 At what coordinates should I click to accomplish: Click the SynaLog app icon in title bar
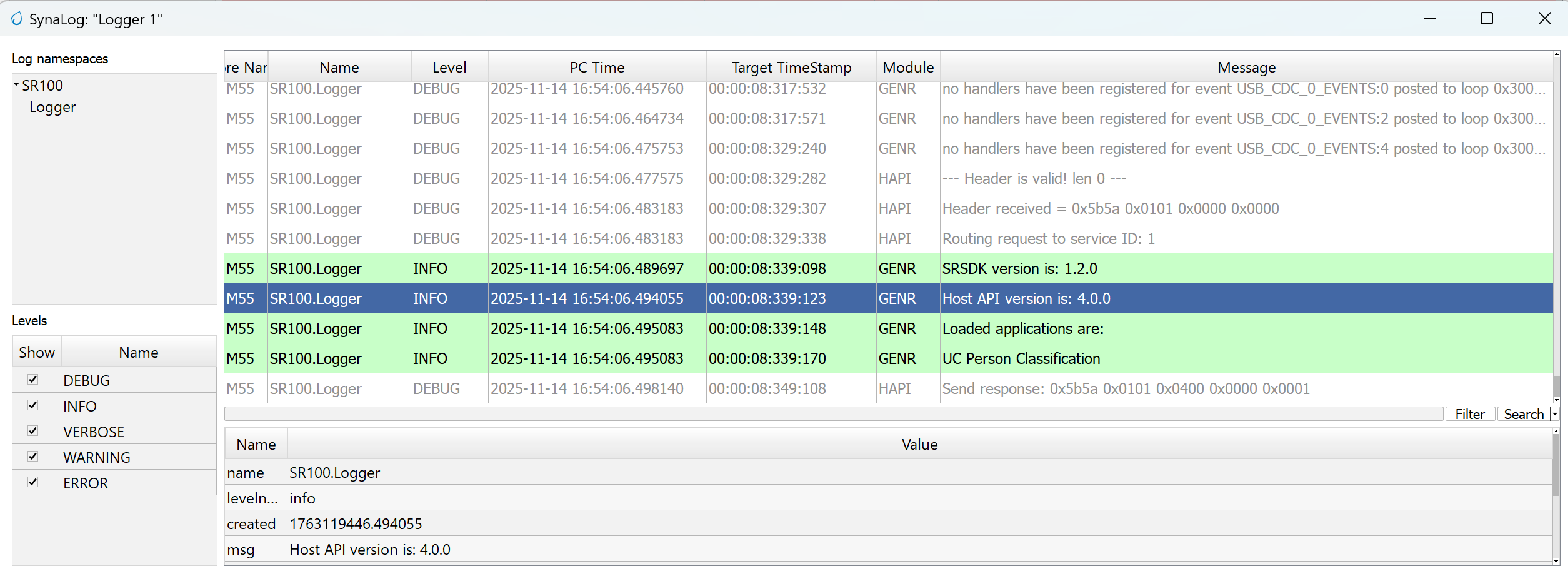coord(16,19)
